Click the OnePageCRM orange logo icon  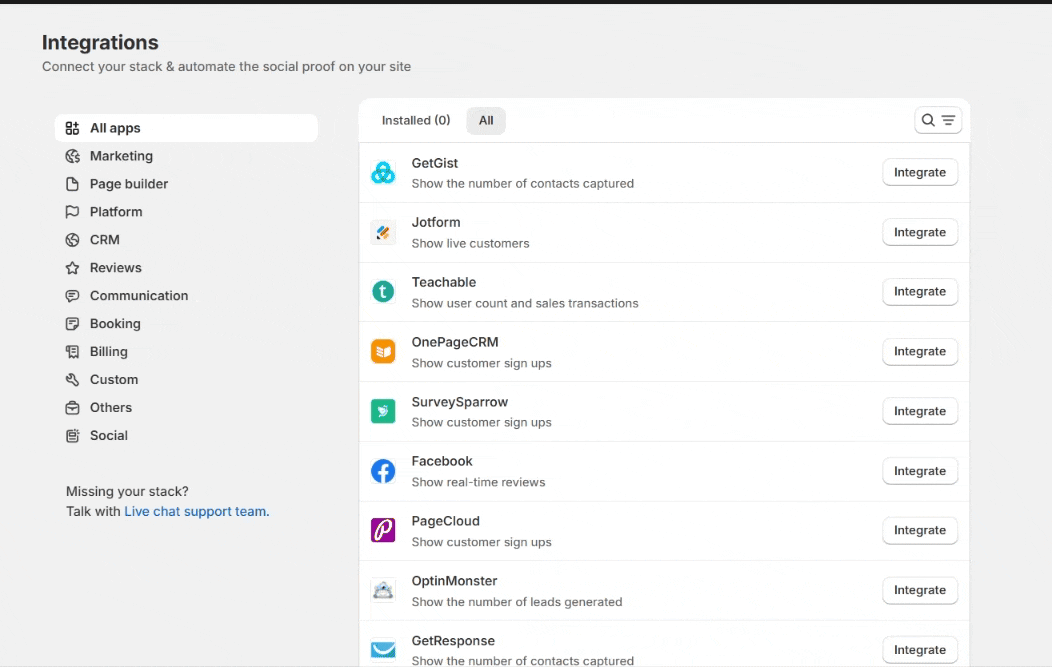[x=383, y=352]
